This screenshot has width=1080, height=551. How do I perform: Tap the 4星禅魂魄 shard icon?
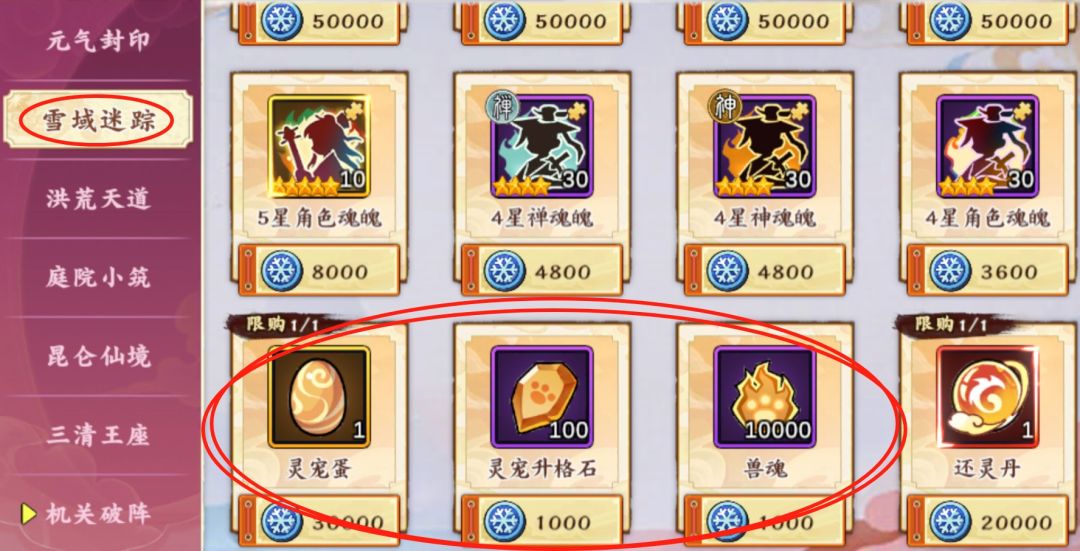pos(541,146)
